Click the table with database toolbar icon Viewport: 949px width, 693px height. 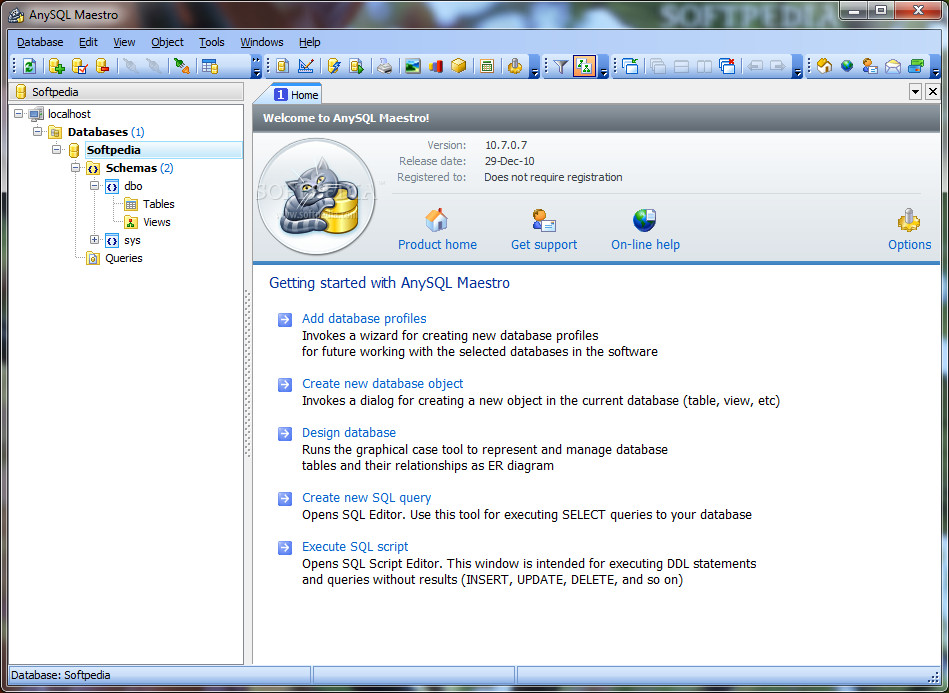[210, 66]
